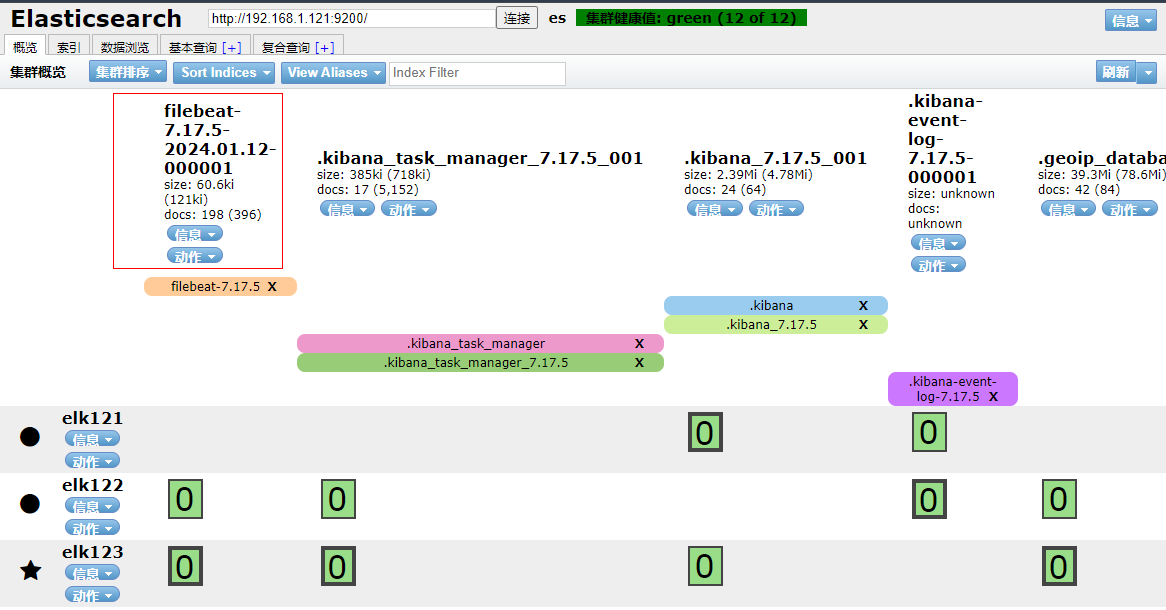The image size is (1166, 610).
Task: Focus the Index Filter text field
Action: 477,73
